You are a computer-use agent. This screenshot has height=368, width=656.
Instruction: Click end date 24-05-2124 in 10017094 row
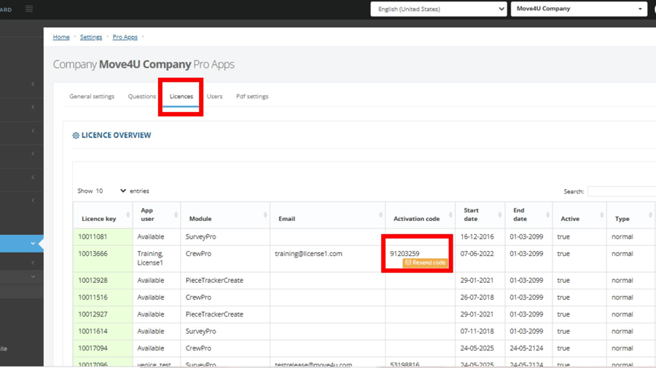pyautogui.click(x=526, y=348)
